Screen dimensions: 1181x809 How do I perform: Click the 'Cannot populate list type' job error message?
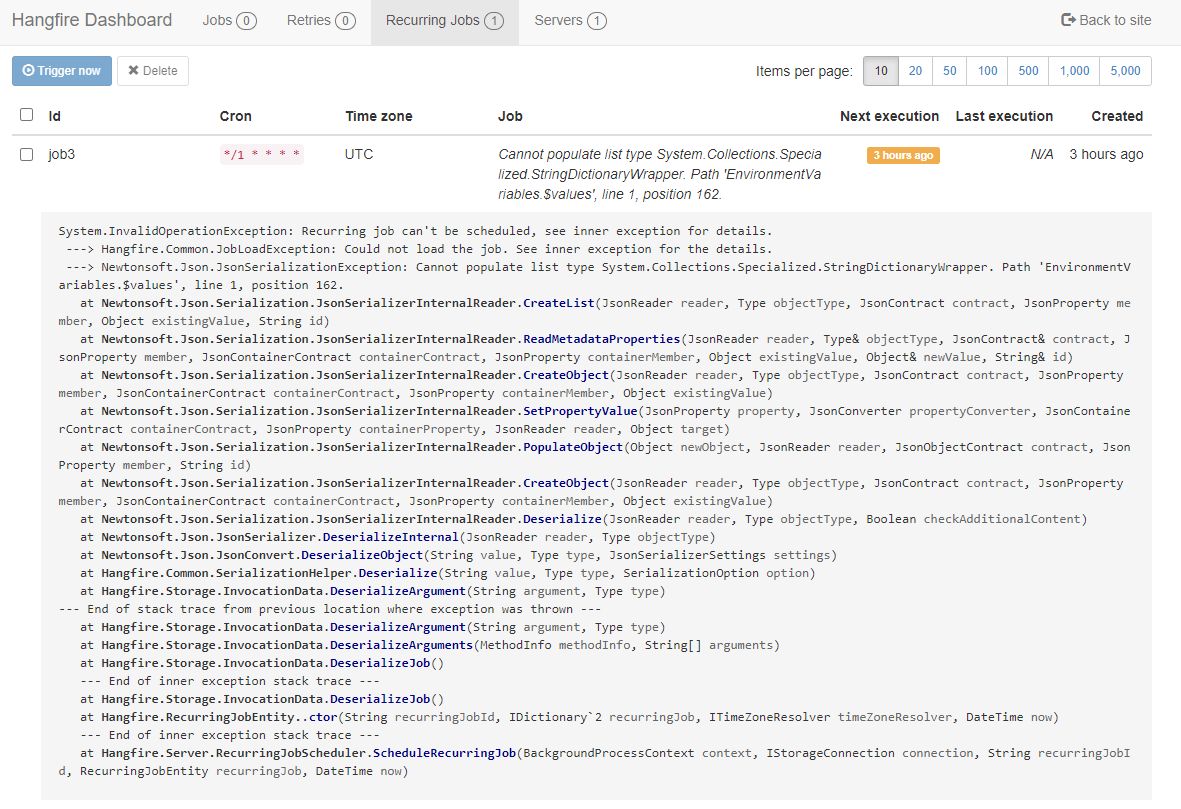[x=660, y=174]
